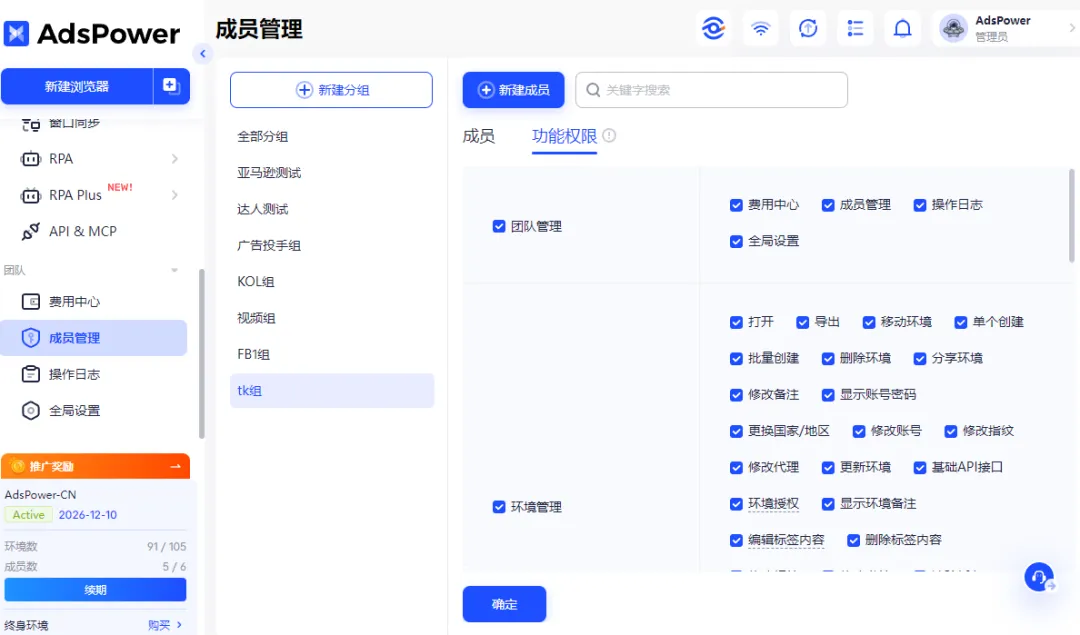Click the 新建分组 button
This screenshot has width=1080, height=635.
331,90
